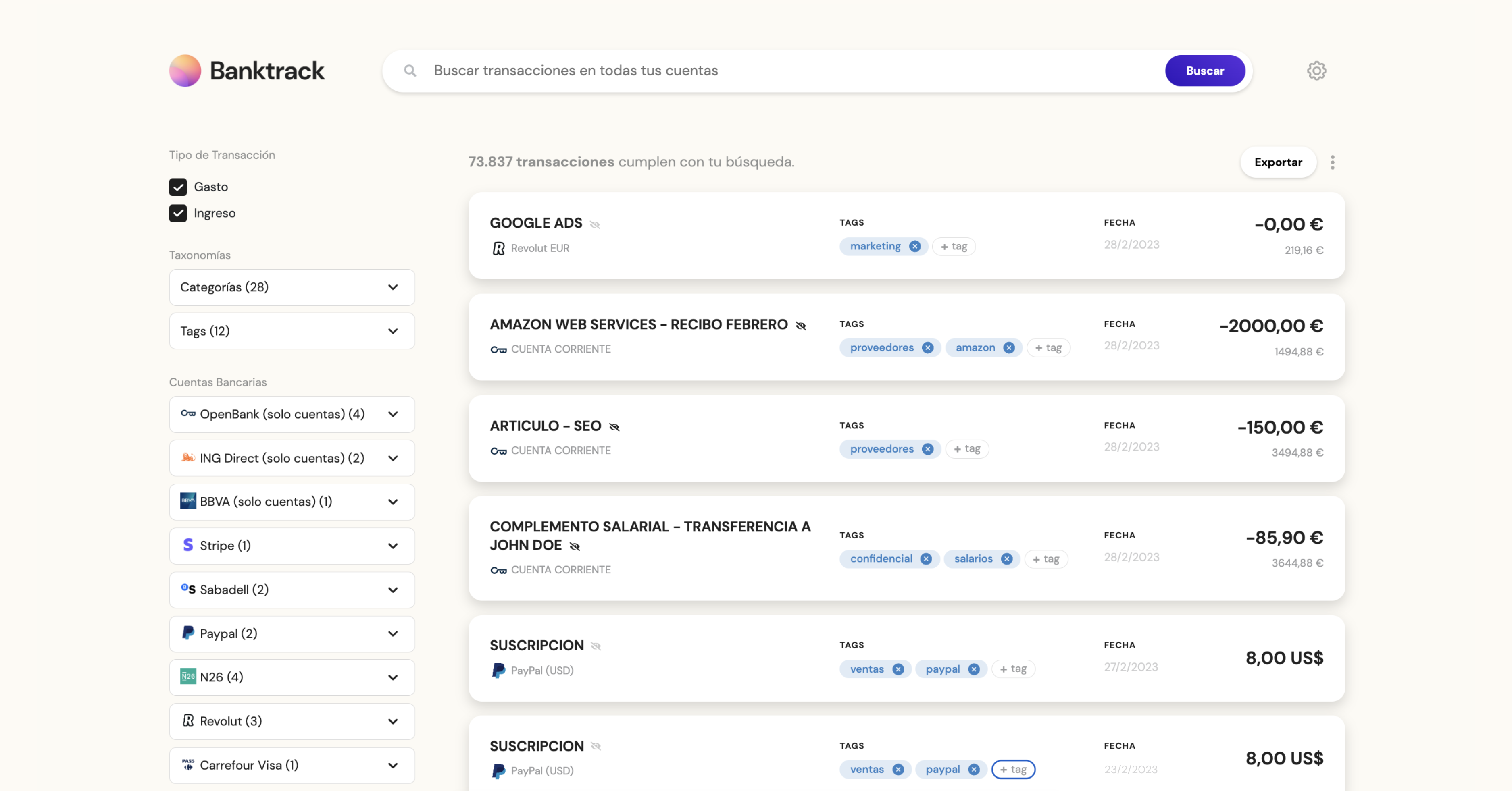Add a tag to Amazon Web Services
Screen dimensions: 1512x791
pos(1048,347)
